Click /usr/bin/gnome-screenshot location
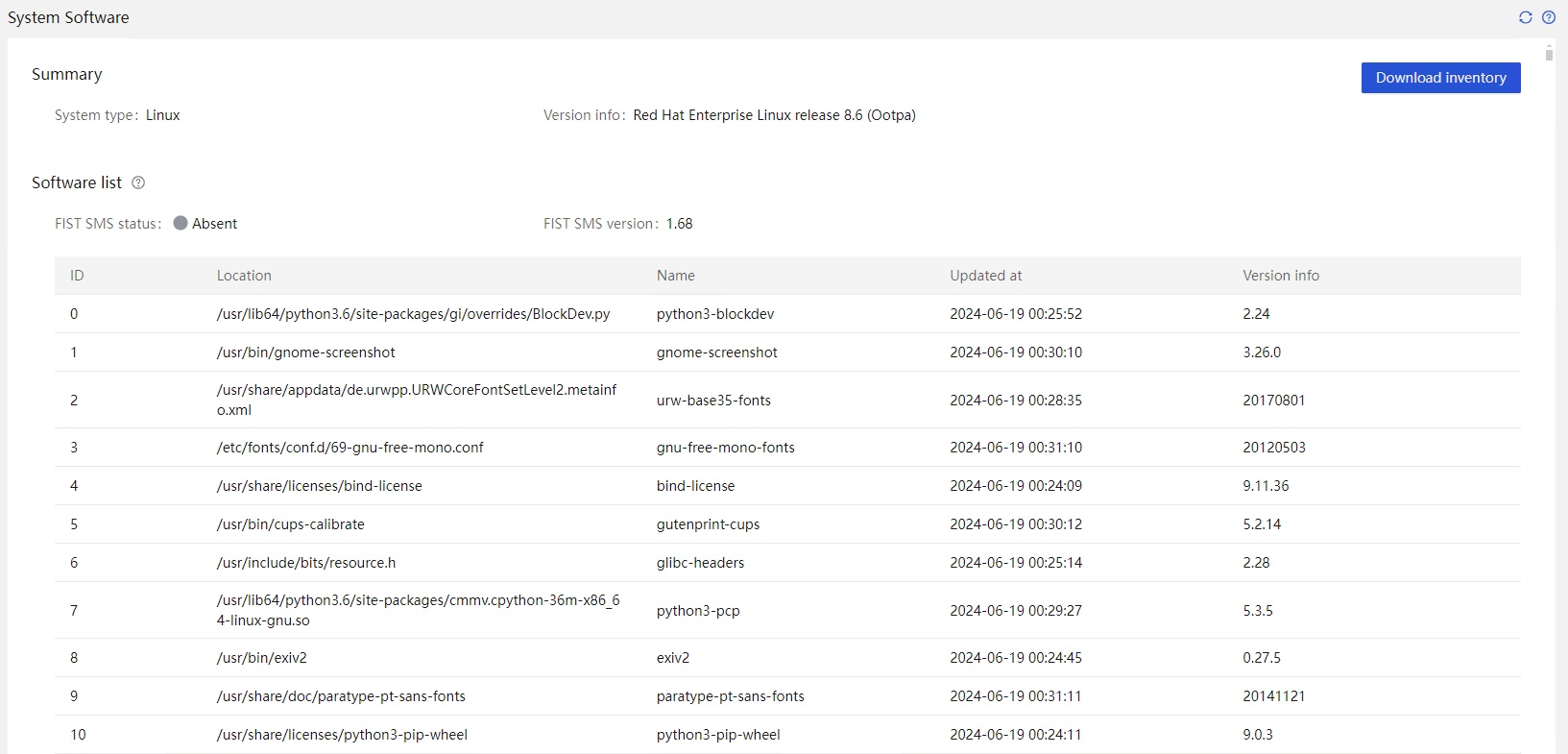This screenshot has height=754, width=1568. (x=306, y=353)
